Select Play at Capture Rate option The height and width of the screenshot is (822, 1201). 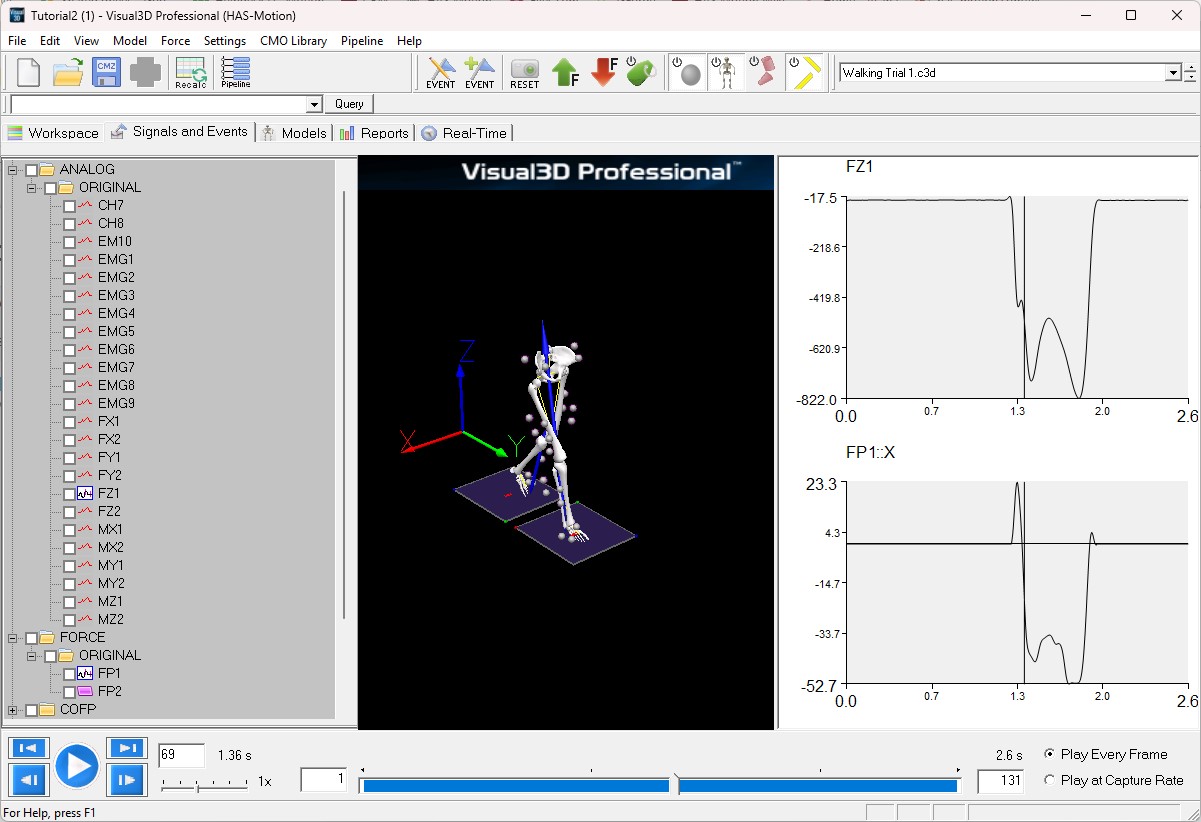1048,780
